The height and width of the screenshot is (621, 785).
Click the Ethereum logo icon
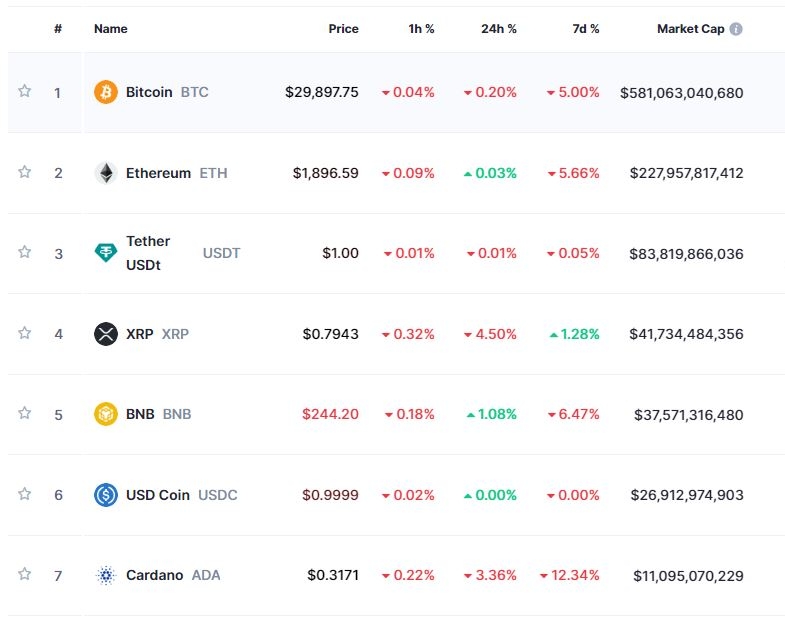click(105, 173)
